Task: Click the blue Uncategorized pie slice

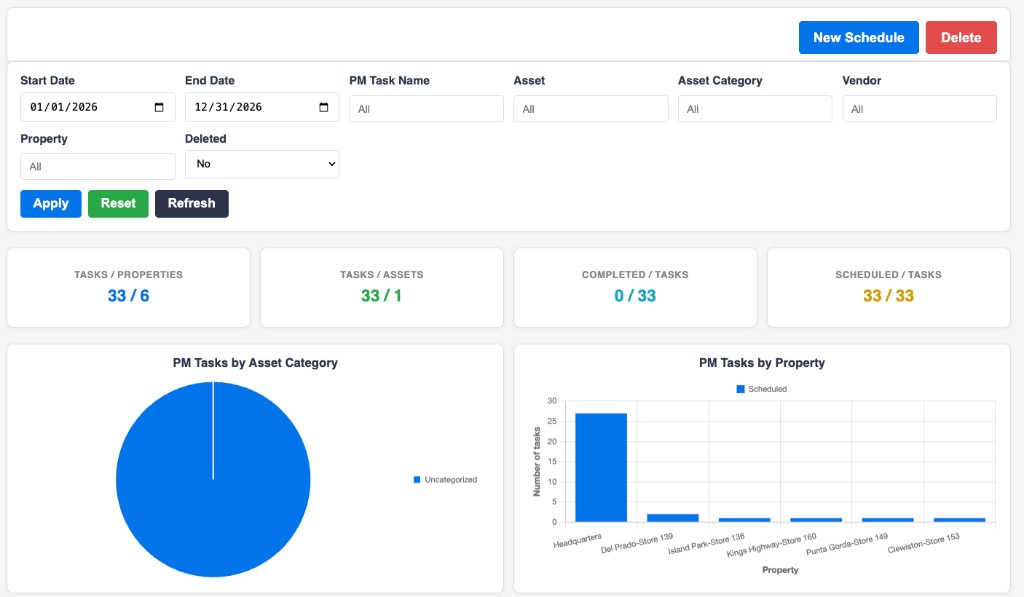Action: [x=213, y=479]
